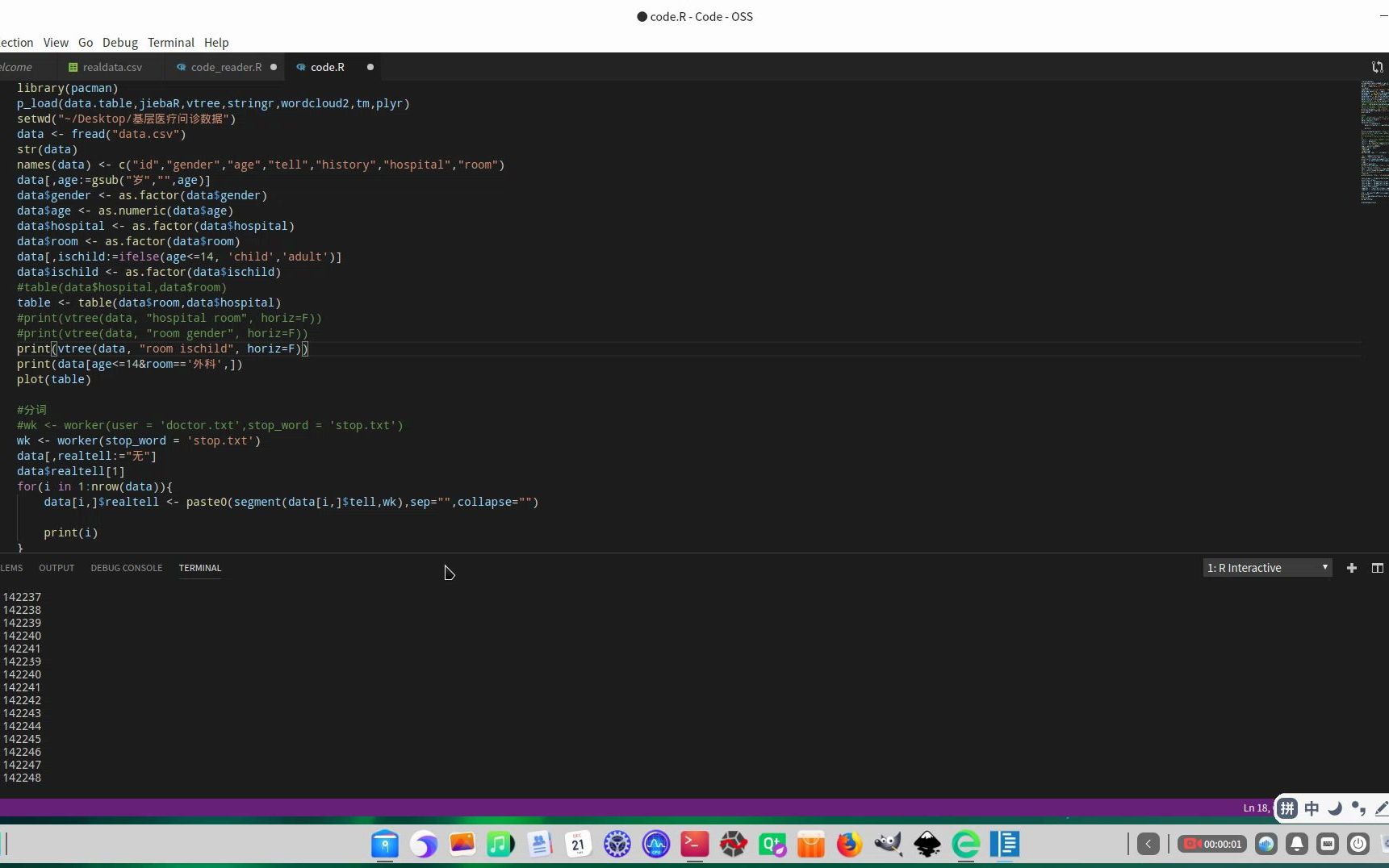
Task: Click the for(i in 1:nrow(data)) line
Action: tap(94, 486)
